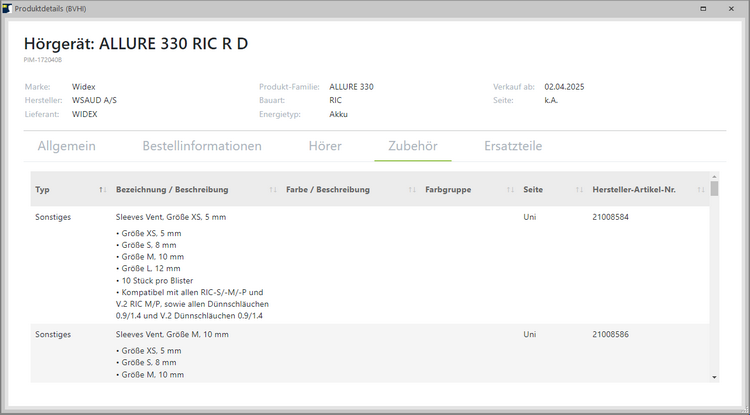Switch to Bestellinformationen tab

click(202, 146)
